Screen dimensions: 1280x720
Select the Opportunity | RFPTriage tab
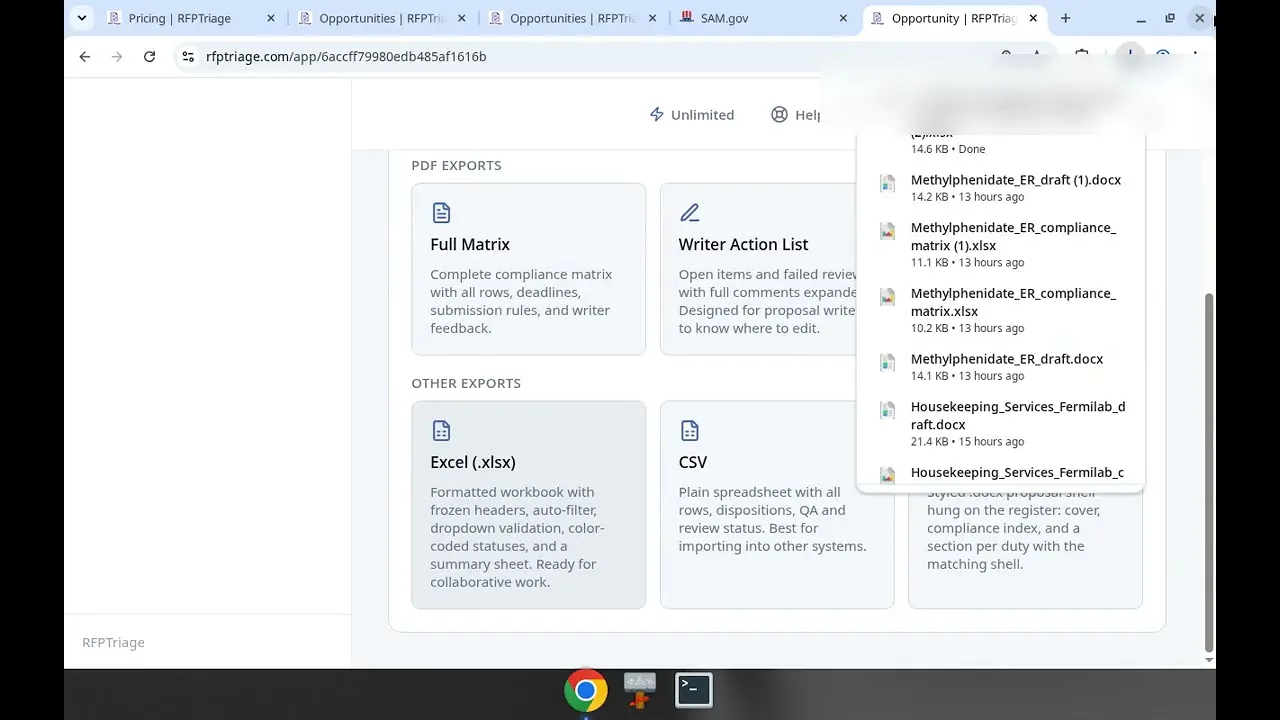[x=955, y=18]
